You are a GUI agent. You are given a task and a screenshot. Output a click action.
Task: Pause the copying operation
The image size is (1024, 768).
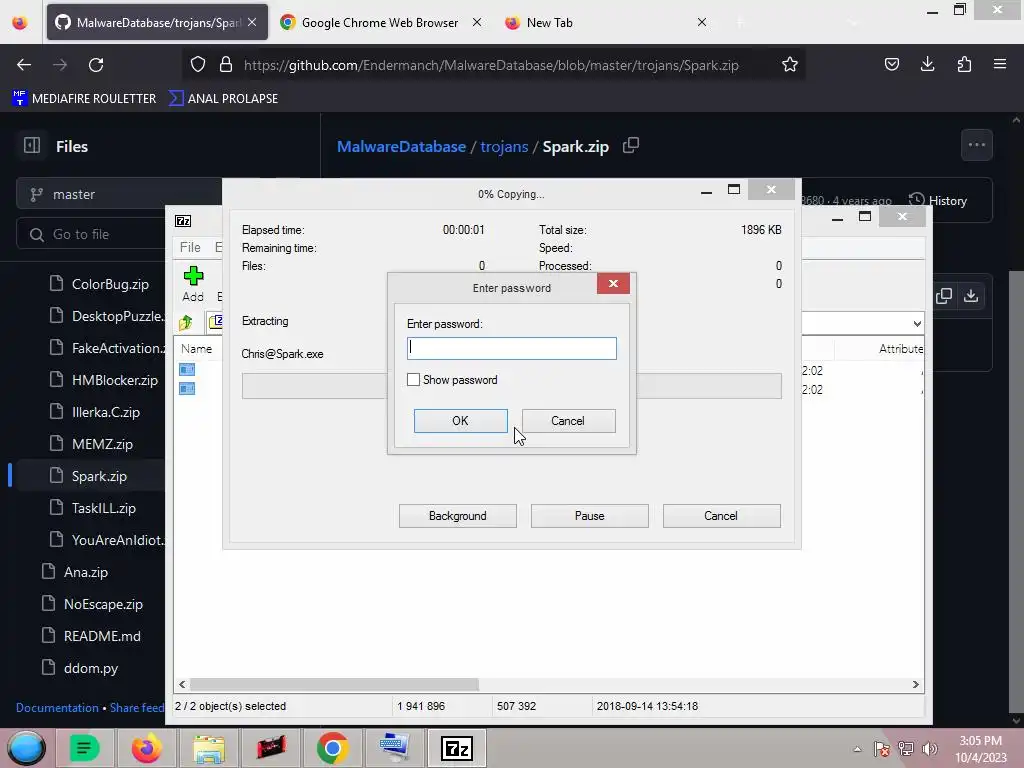(x=589, y=515)
